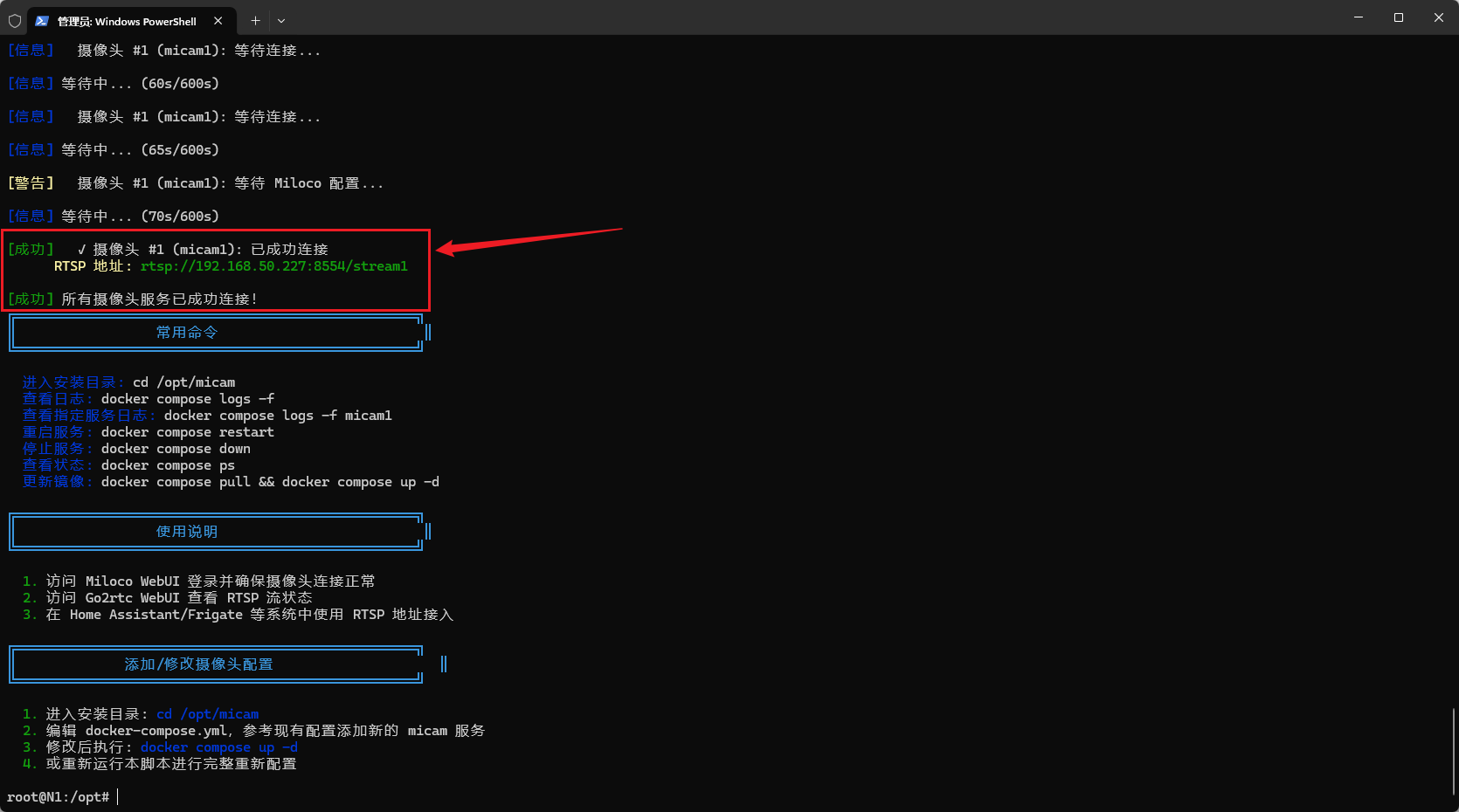This screenshot has width=1459, height=812.
Task: Close the Windows PowerShell tab
Action: (x=218, y=21)
